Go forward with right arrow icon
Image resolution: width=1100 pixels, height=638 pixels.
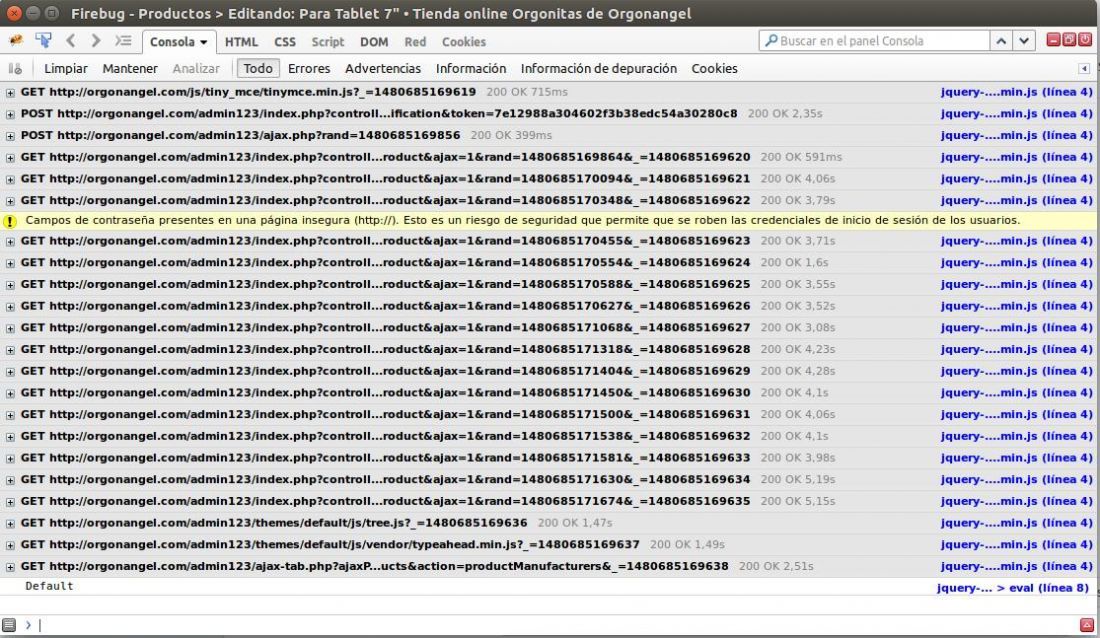pos(95,41)
